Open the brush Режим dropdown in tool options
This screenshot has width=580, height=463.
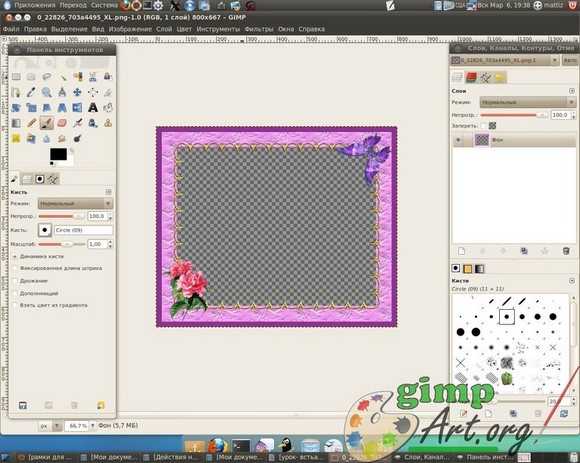tap(75, 203)
